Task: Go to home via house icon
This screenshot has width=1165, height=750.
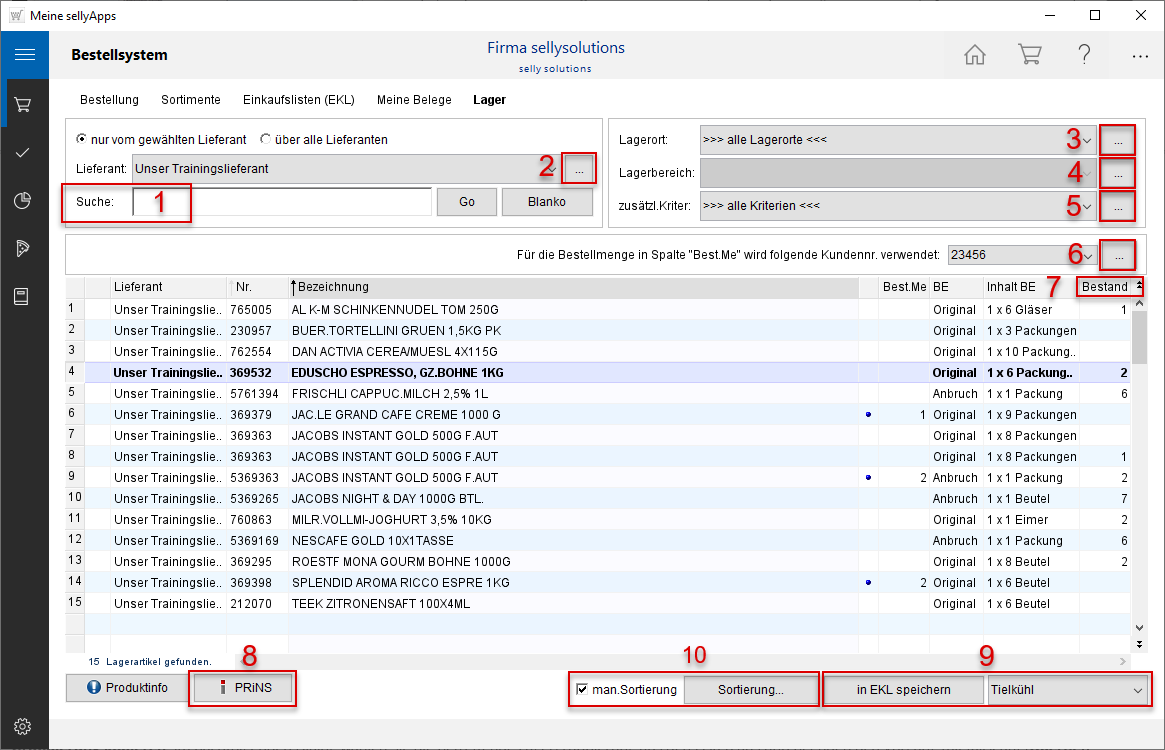Action: pos(974,55)
